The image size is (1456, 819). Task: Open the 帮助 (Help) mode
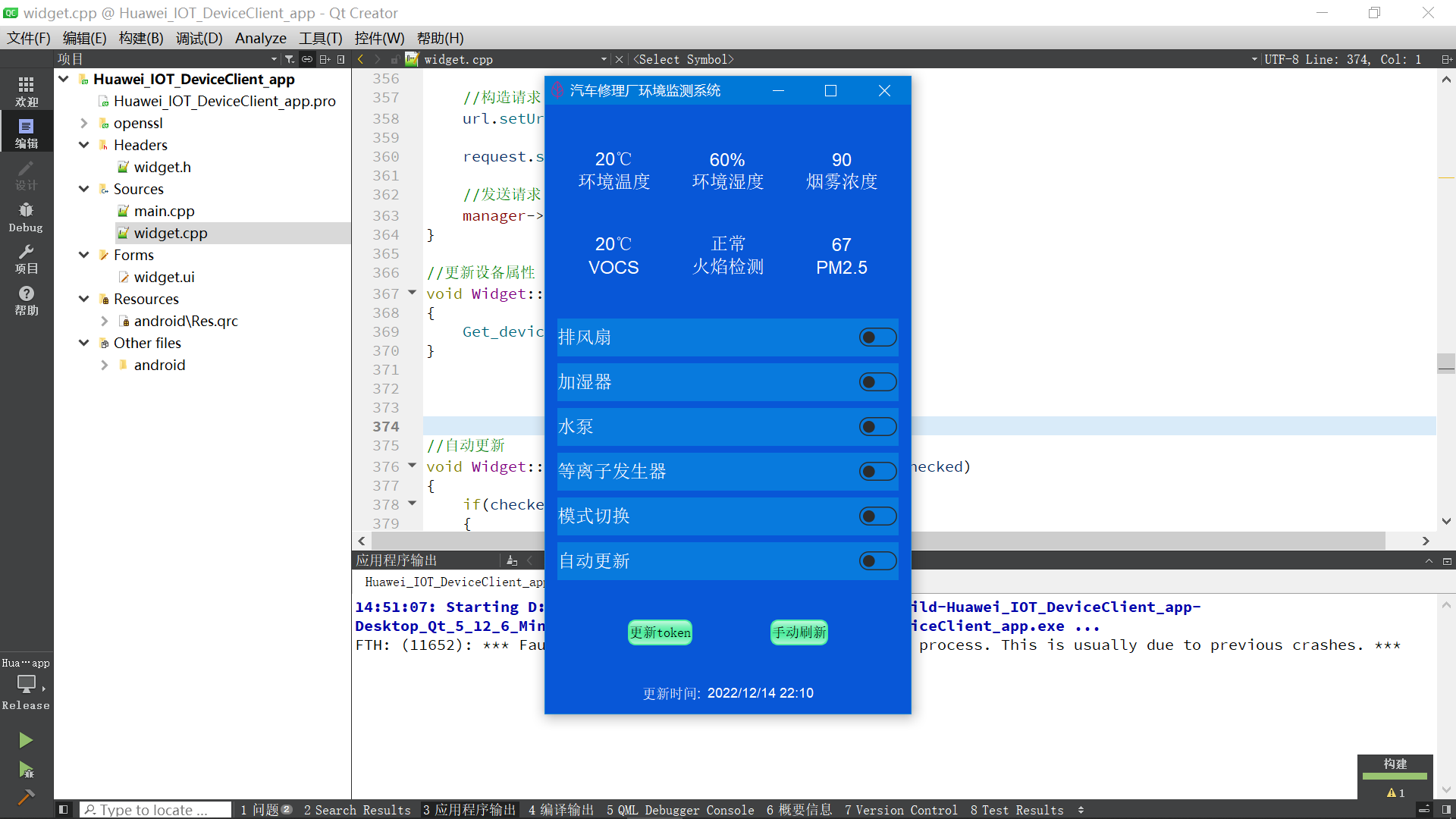[x=25, y=300]
